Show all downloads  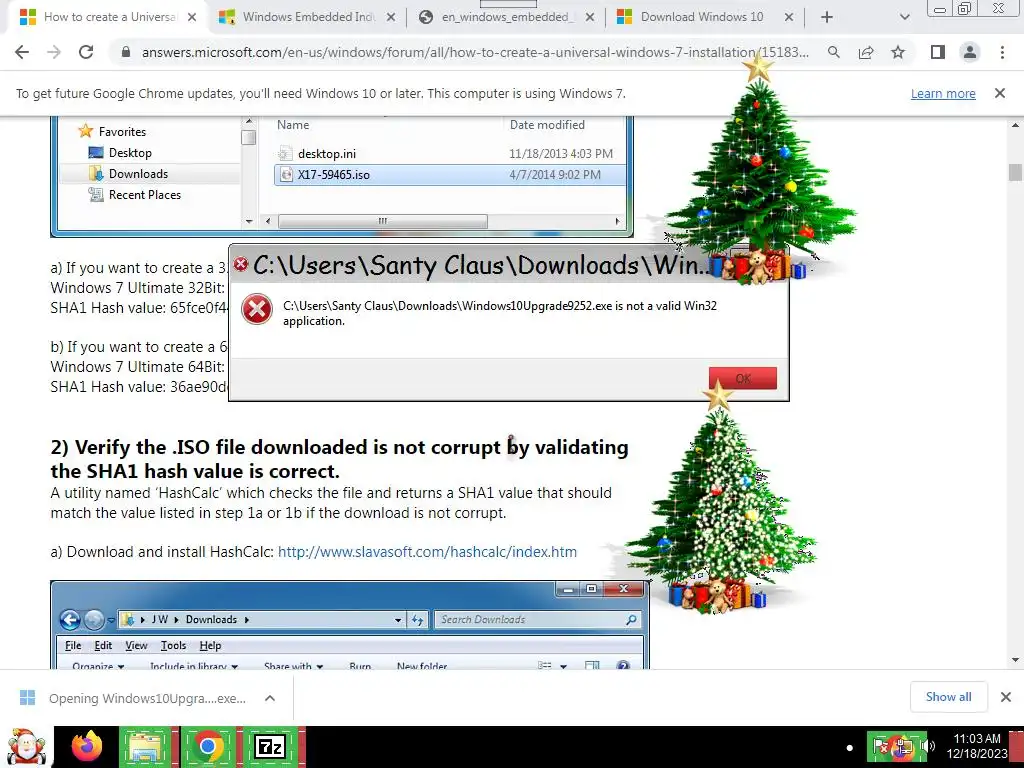(948, 697)
